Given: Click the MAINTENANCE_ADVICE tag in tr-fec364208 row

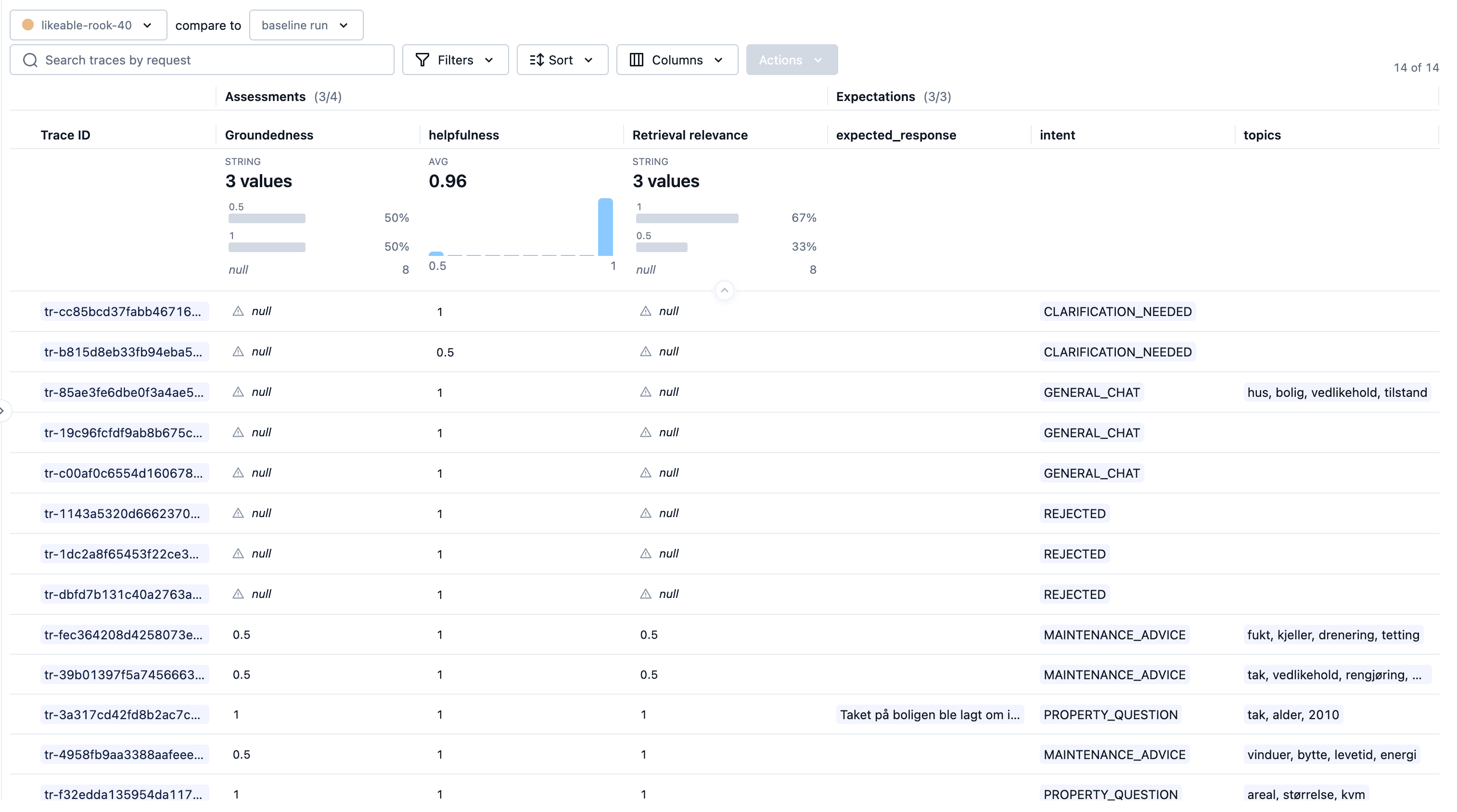Looking at the screenshot, I should pos(1114,635).
